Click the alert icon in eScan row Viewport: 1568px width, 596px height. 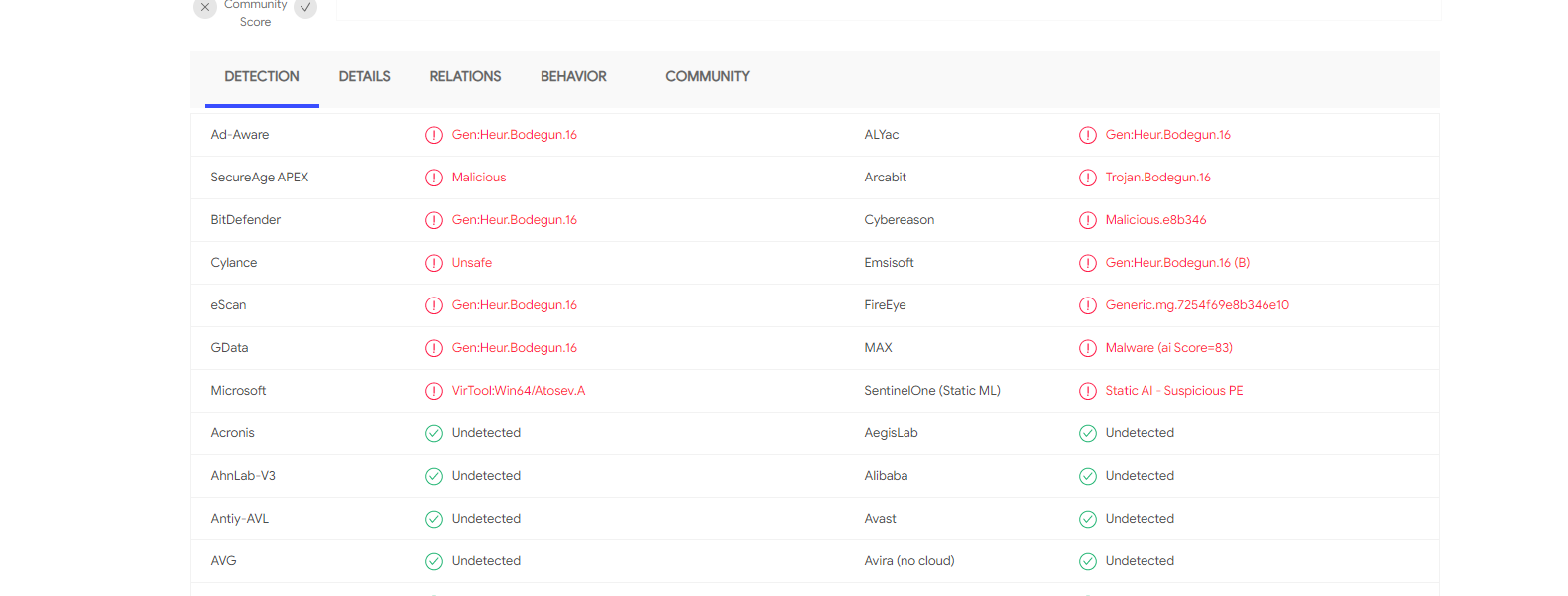click(434, 305)
